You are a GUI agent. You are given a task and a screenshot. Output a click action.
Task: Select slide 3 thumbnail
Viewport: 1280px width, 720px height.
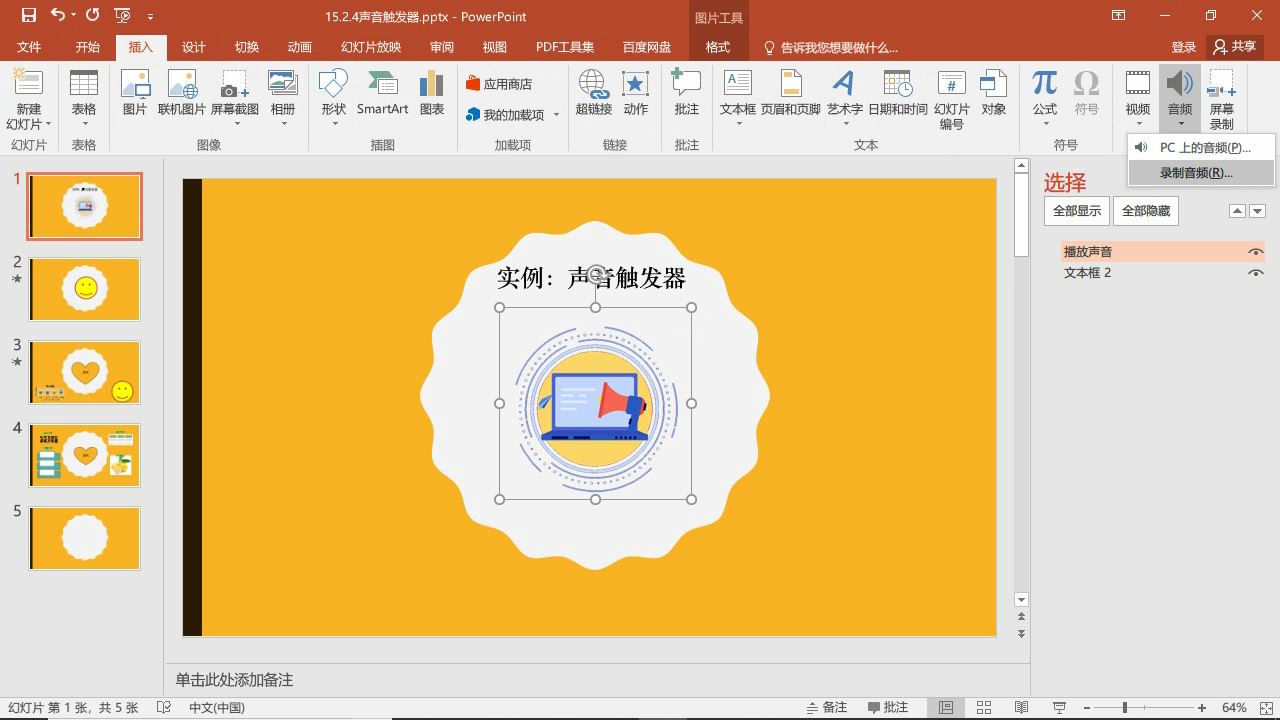(x=85, y=372)
